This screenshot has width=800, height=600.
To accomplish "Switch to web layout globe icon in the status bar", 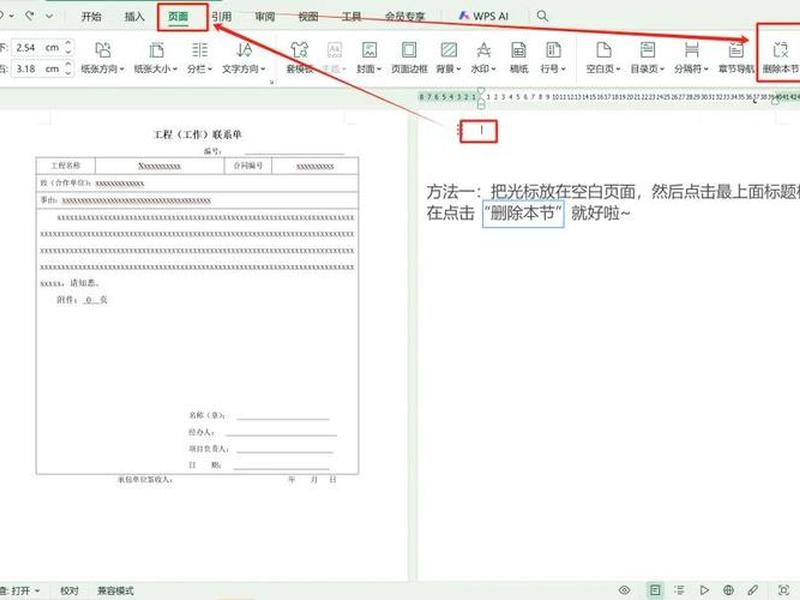I will (729, 590).
